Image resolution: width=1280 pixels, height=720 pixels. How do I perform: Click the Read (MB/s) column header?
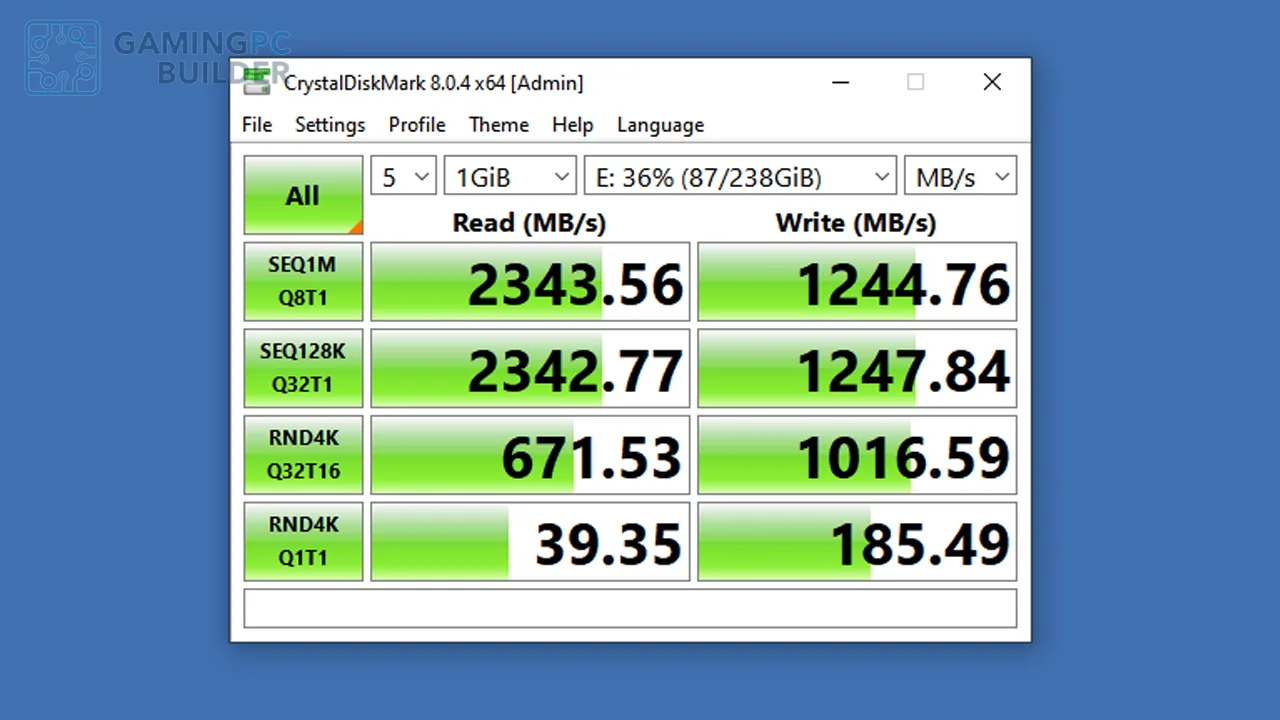pyautogui.click(x=529, y=222)
